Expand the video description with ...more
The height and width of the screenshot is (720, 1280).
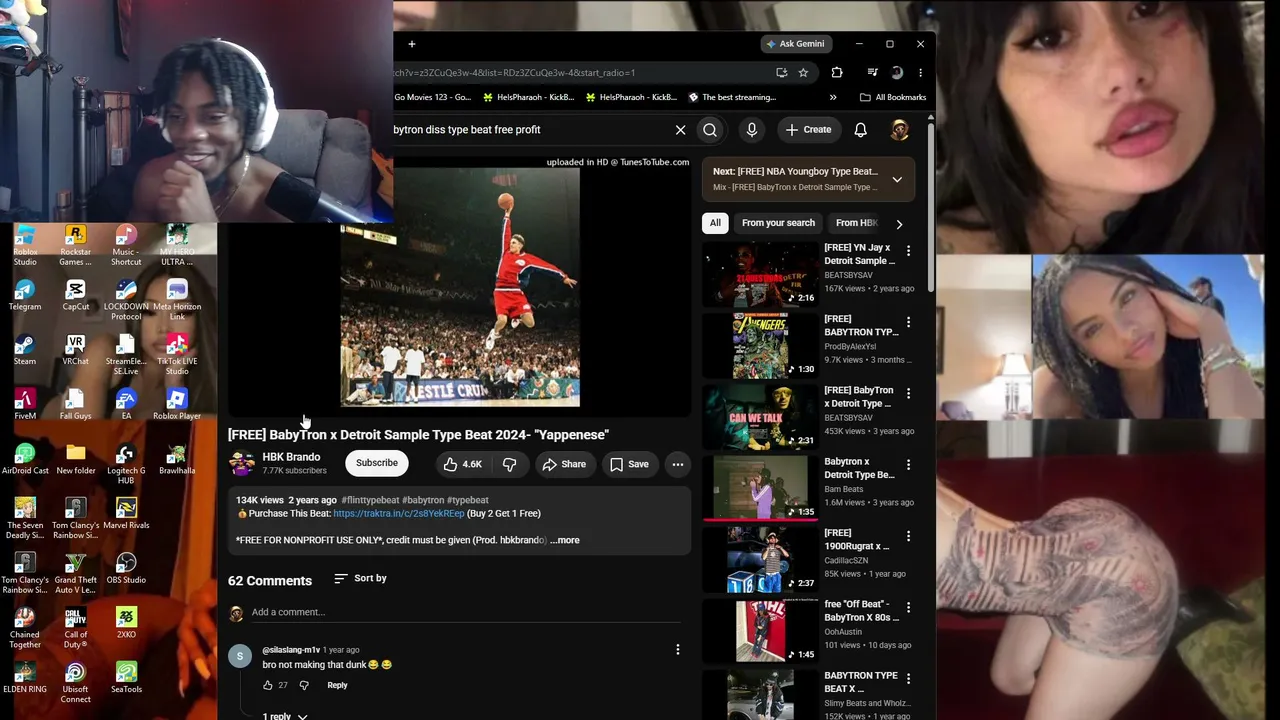pos(565,540)
